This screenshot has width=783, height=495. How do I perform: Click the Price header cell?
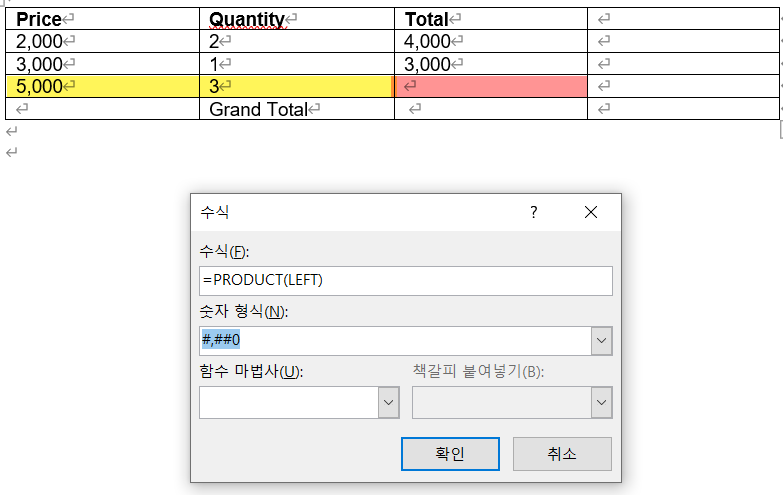(102, 19)
